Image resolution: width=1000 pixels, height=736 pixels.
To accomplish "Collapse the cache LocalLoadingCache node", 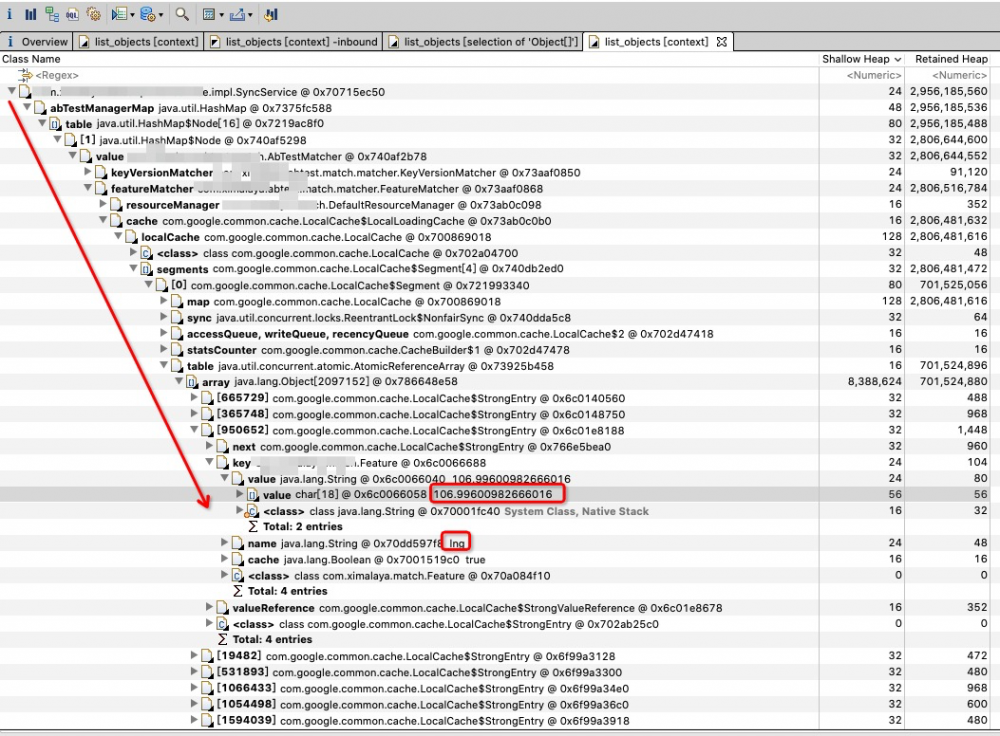I will 103,220.
